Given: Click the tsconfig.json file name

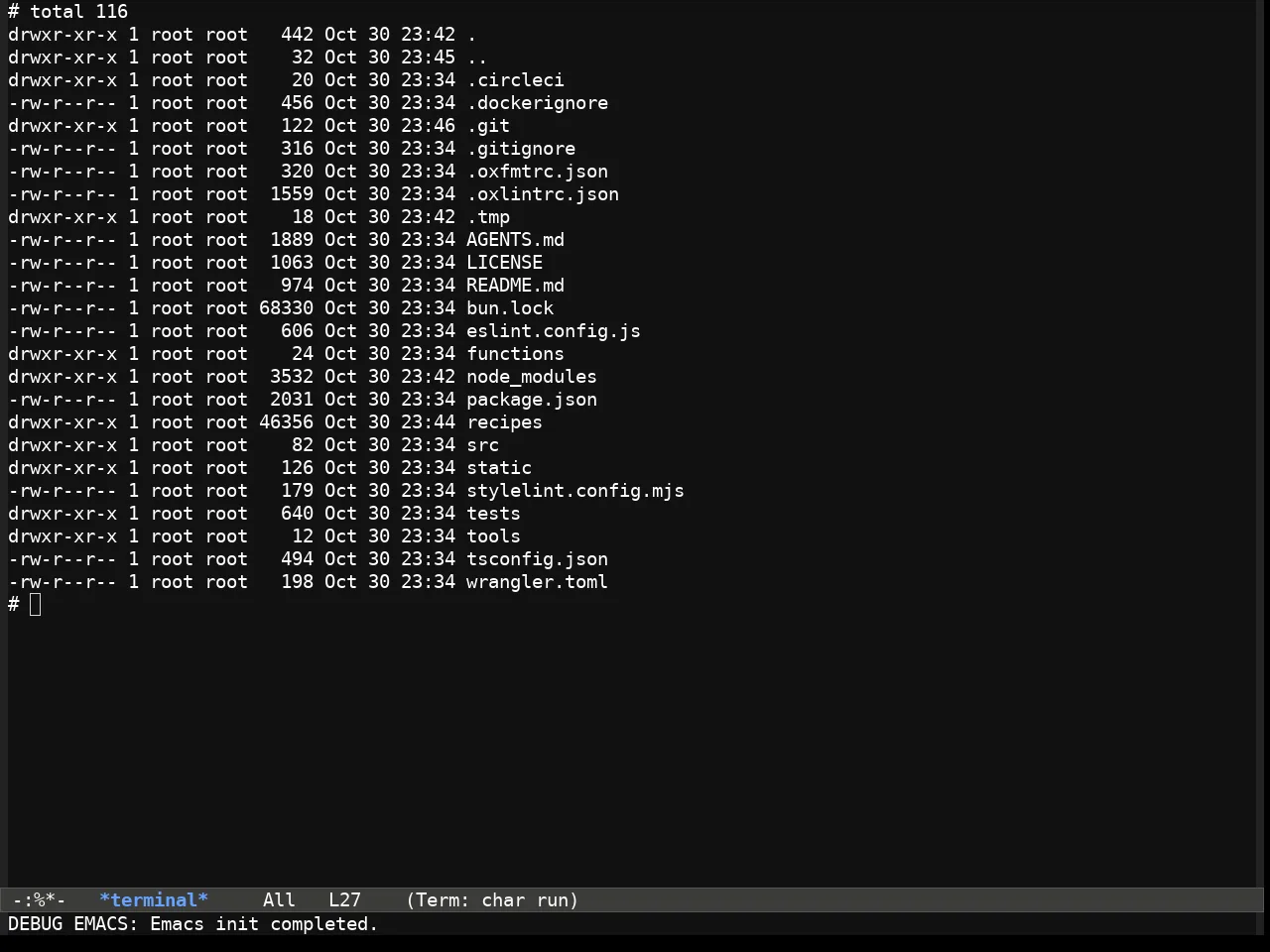Looking at the screenshot, I should [x=537, y=559].
